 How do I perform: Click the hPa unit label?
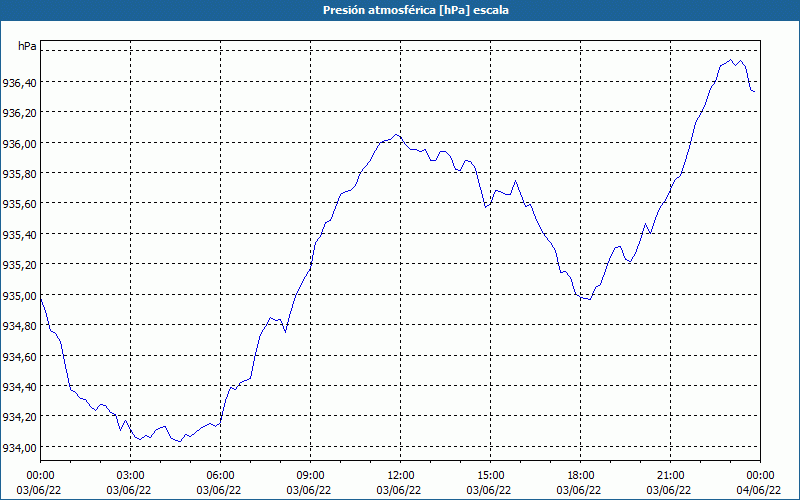click(28, 46)
